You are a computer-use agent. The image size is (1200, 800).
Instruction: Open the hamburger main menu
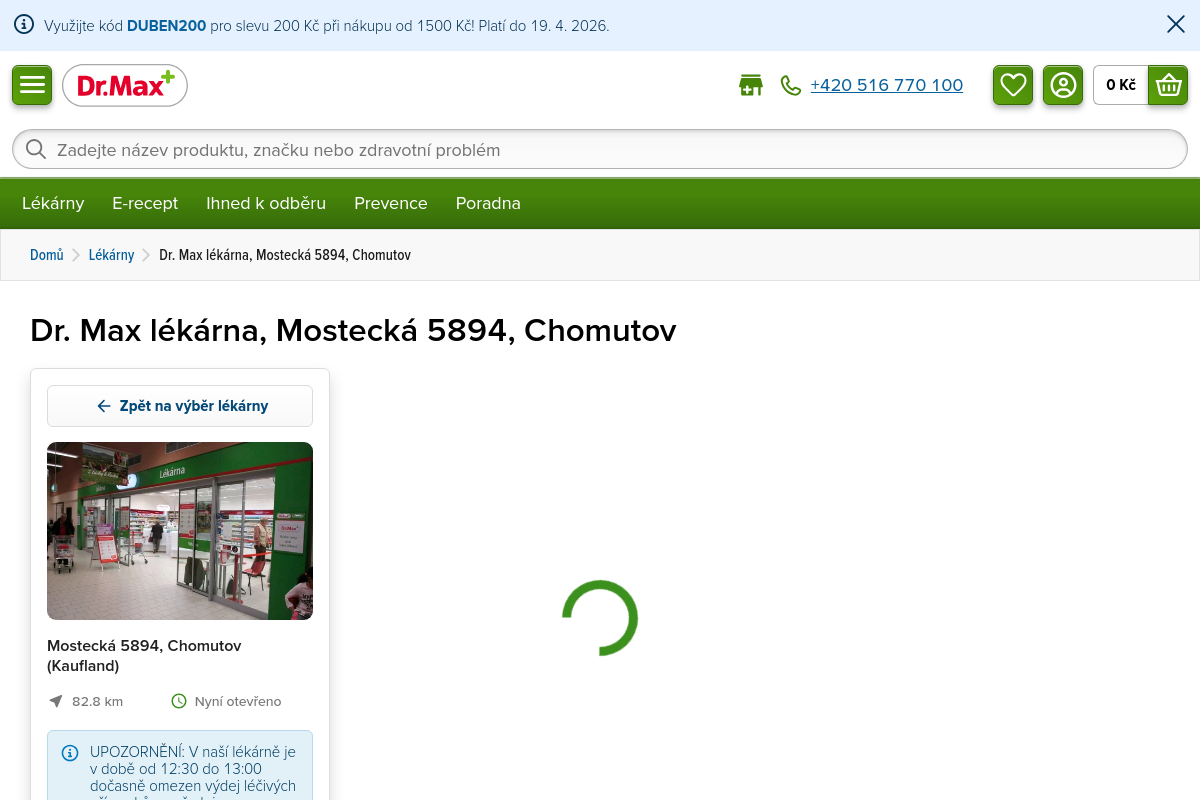coord(32,85)
